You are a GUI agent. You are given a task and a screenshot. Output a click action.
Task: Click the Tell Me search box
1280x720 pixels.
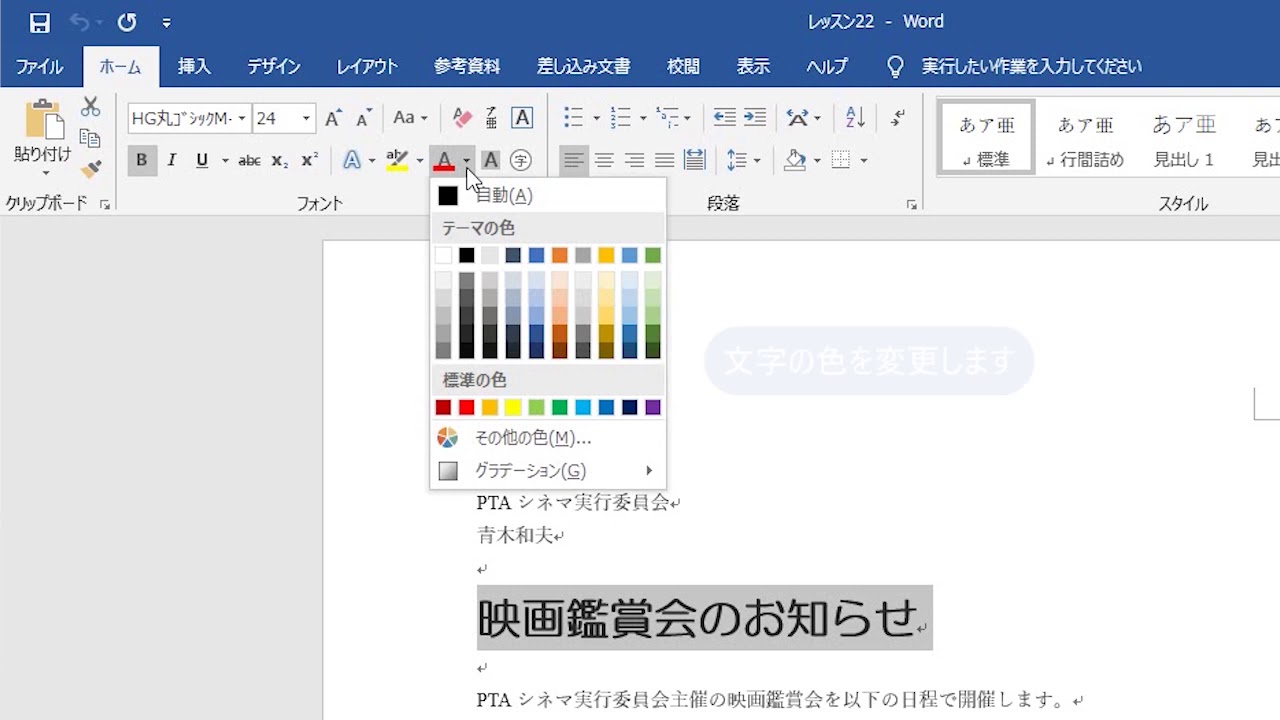pyautogui.click(x=1030, y=67)
